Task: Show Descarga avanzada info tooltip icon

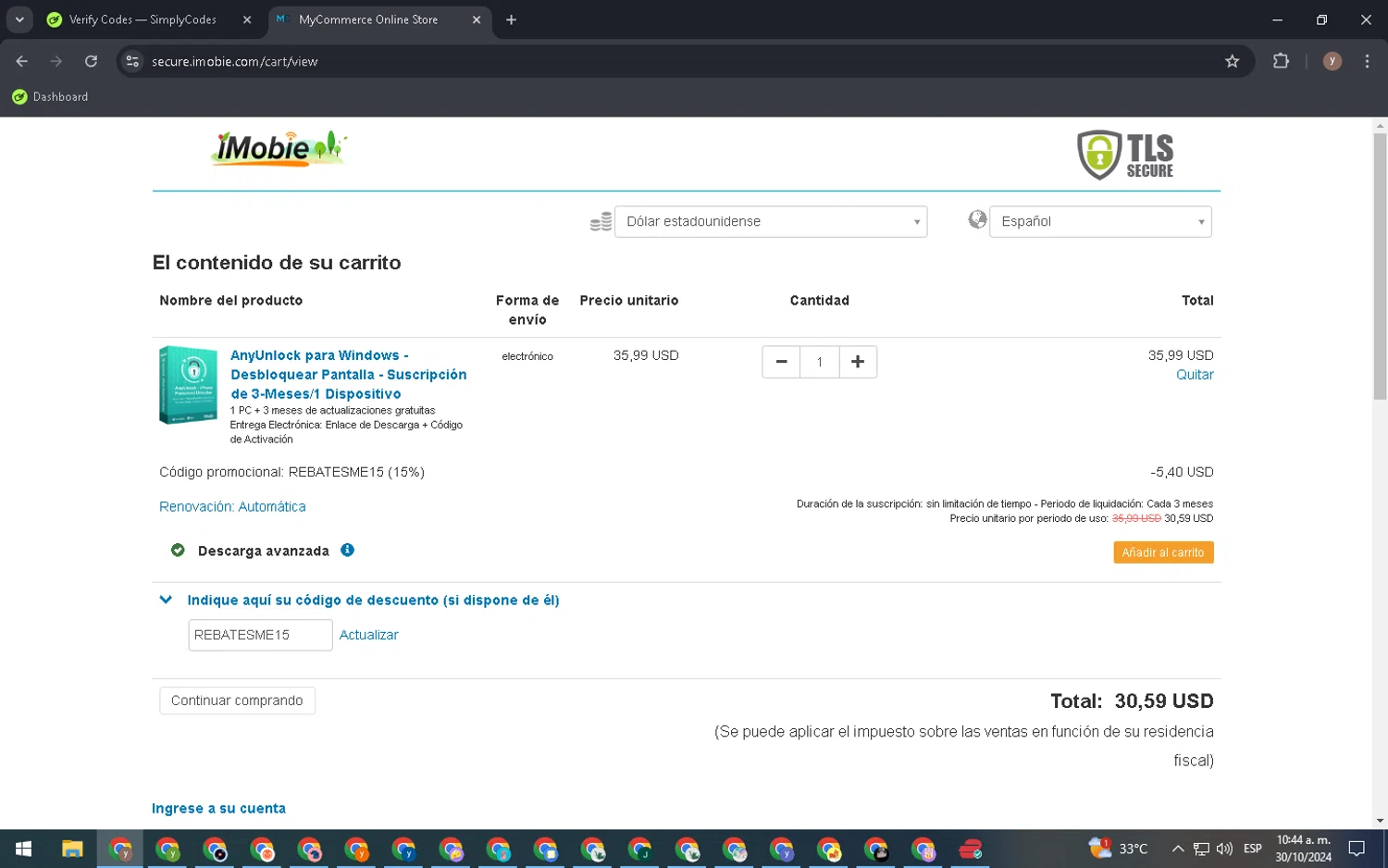Action: [347, 550]
